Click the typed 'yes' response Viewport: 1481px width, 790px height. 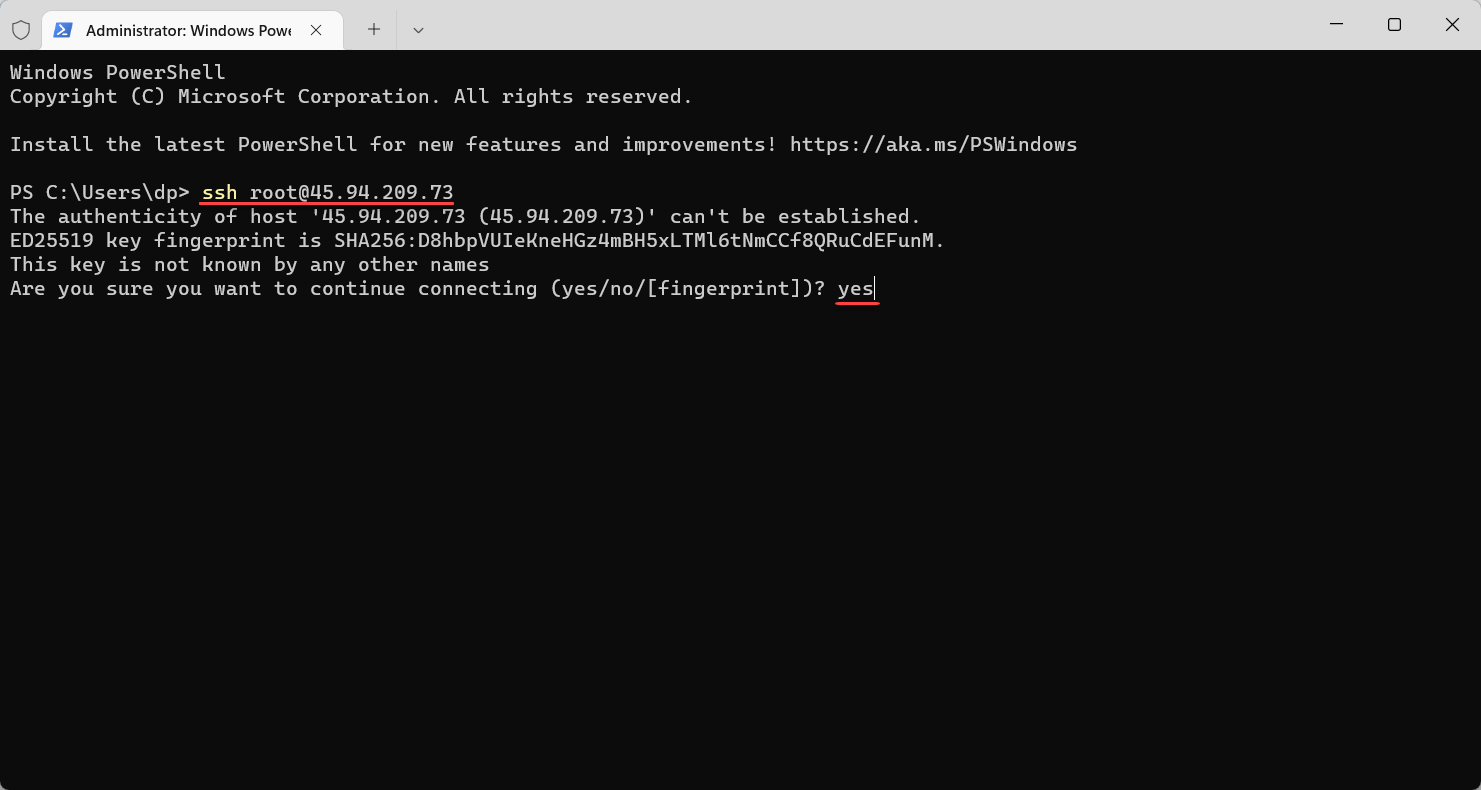click(x=855, y=289)
